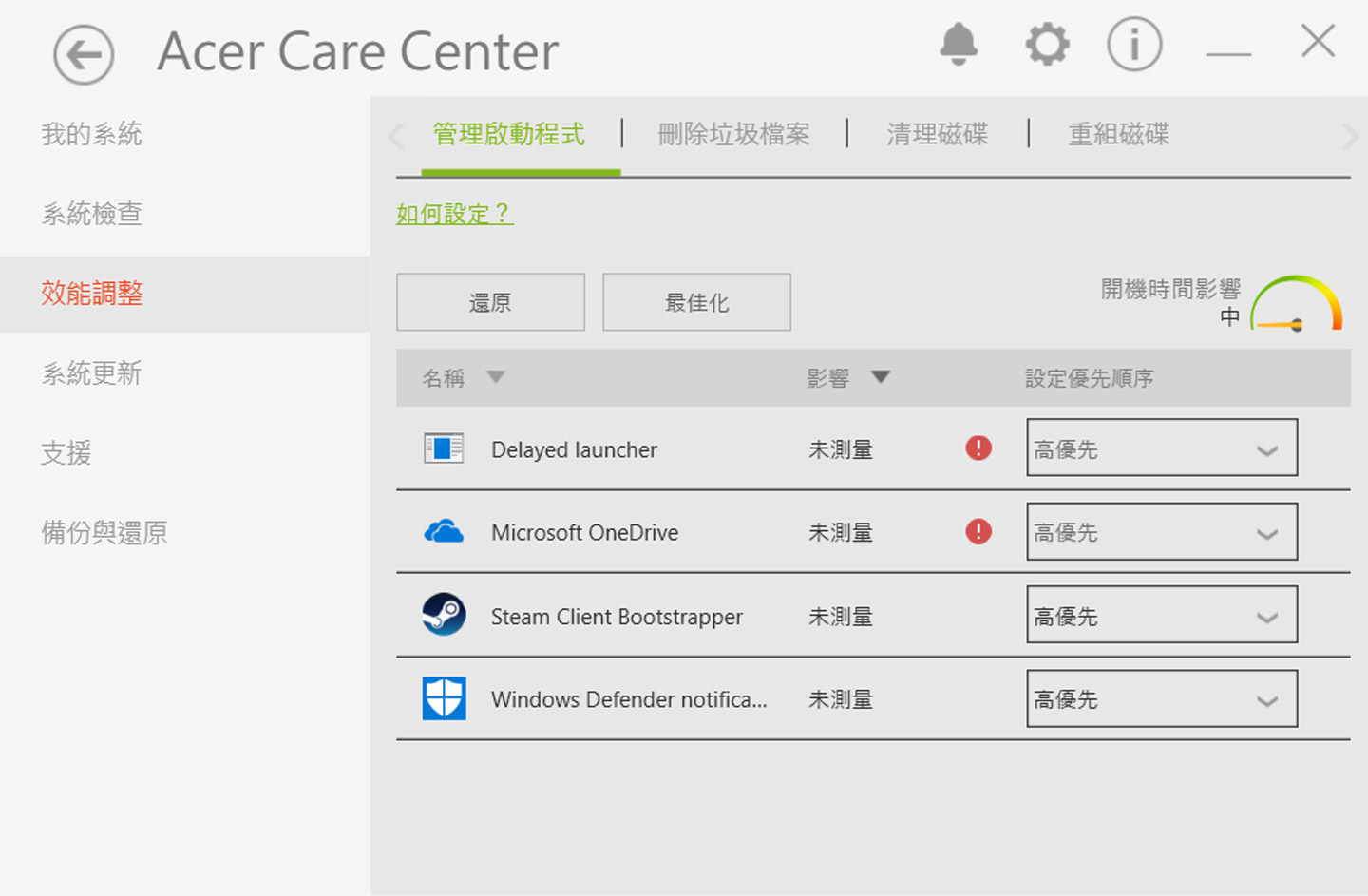
Task: Click the Microsoft OneDrive red warning icon
Action: click(x=978, y=531)
